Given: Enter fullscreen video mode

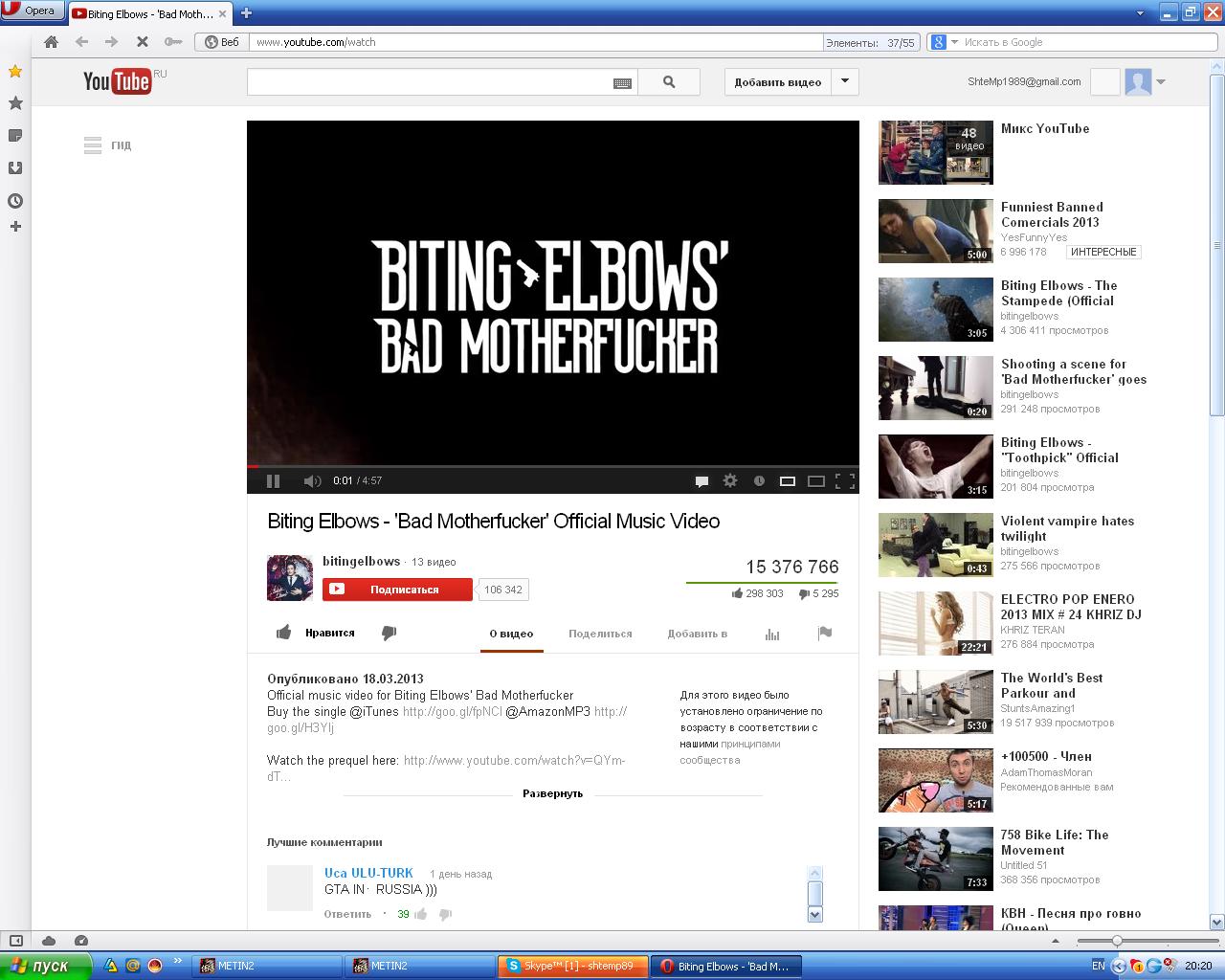Looking at the screenshot, I should tap(845, 480).
